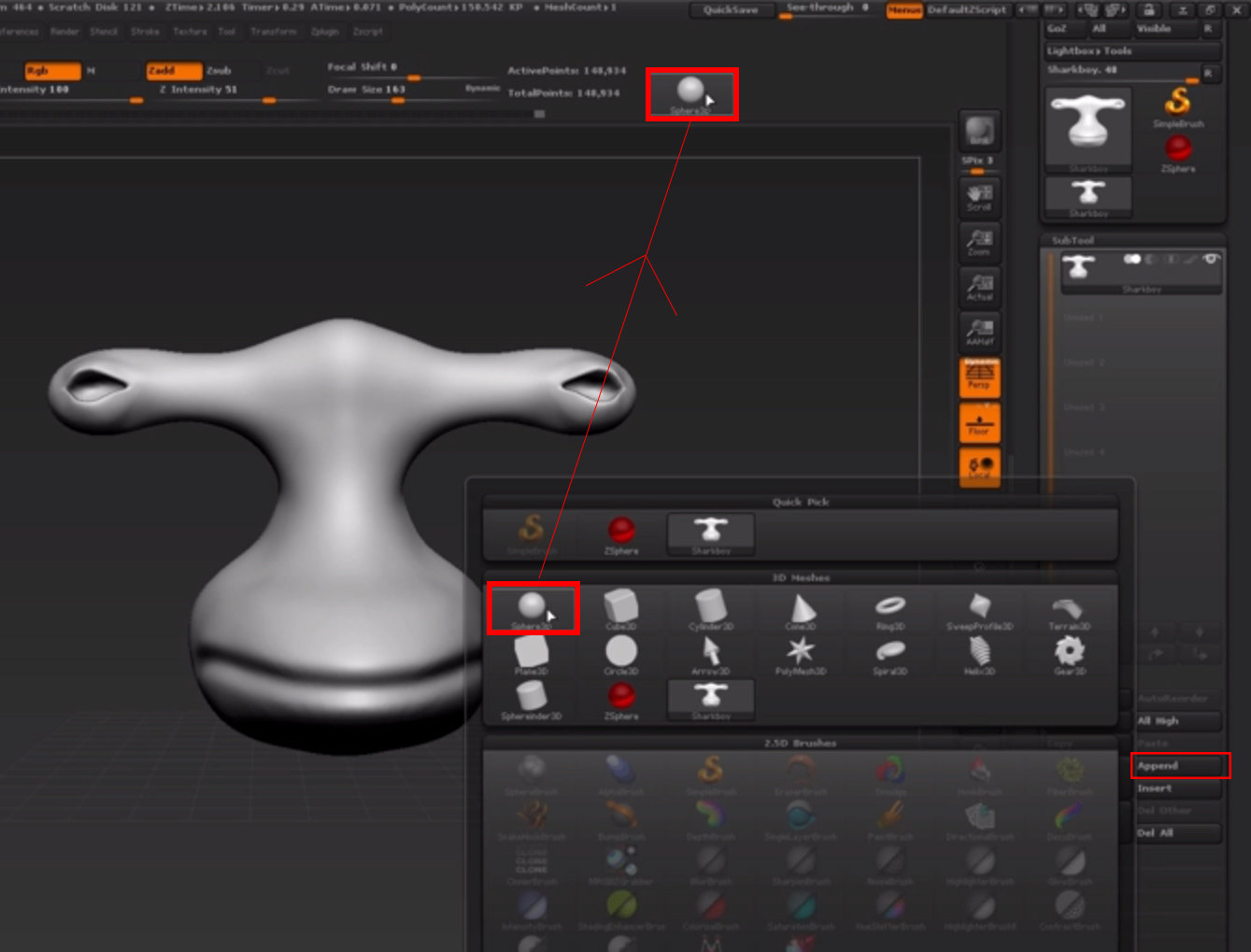The width and height of the screenshot is (1251, 952).
Task: Disable the Zadd sculpt mode
Action: (x=173, y=71)
